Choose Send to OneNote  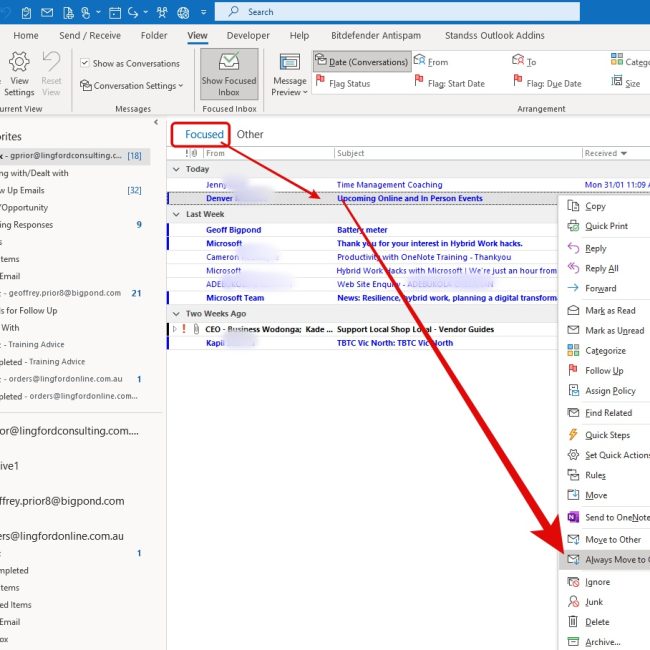pyautogui.click(x=617, y=517)
